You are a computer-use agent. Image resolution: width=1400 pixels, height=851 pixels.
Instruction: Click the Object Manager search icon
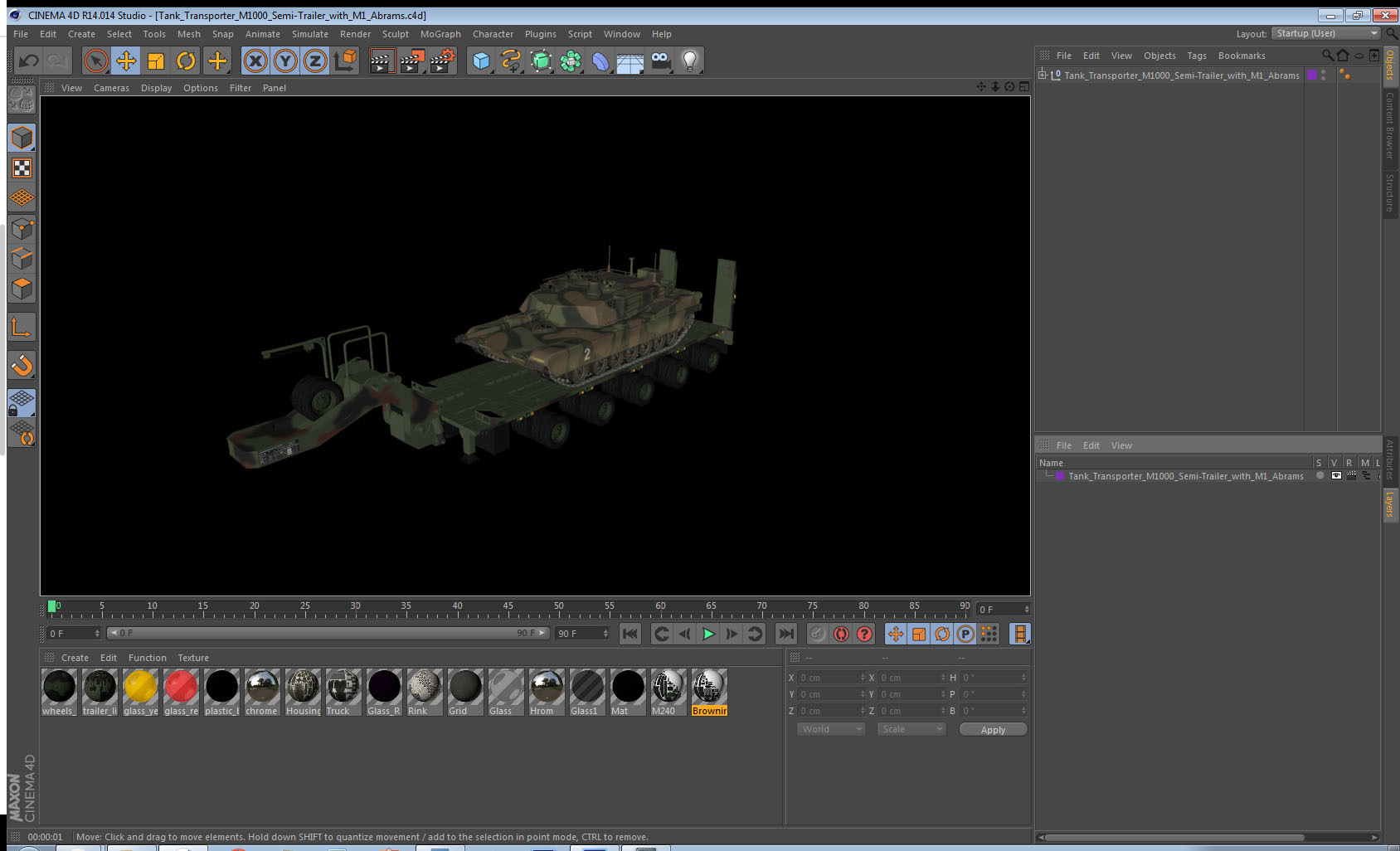point(1327,56)
